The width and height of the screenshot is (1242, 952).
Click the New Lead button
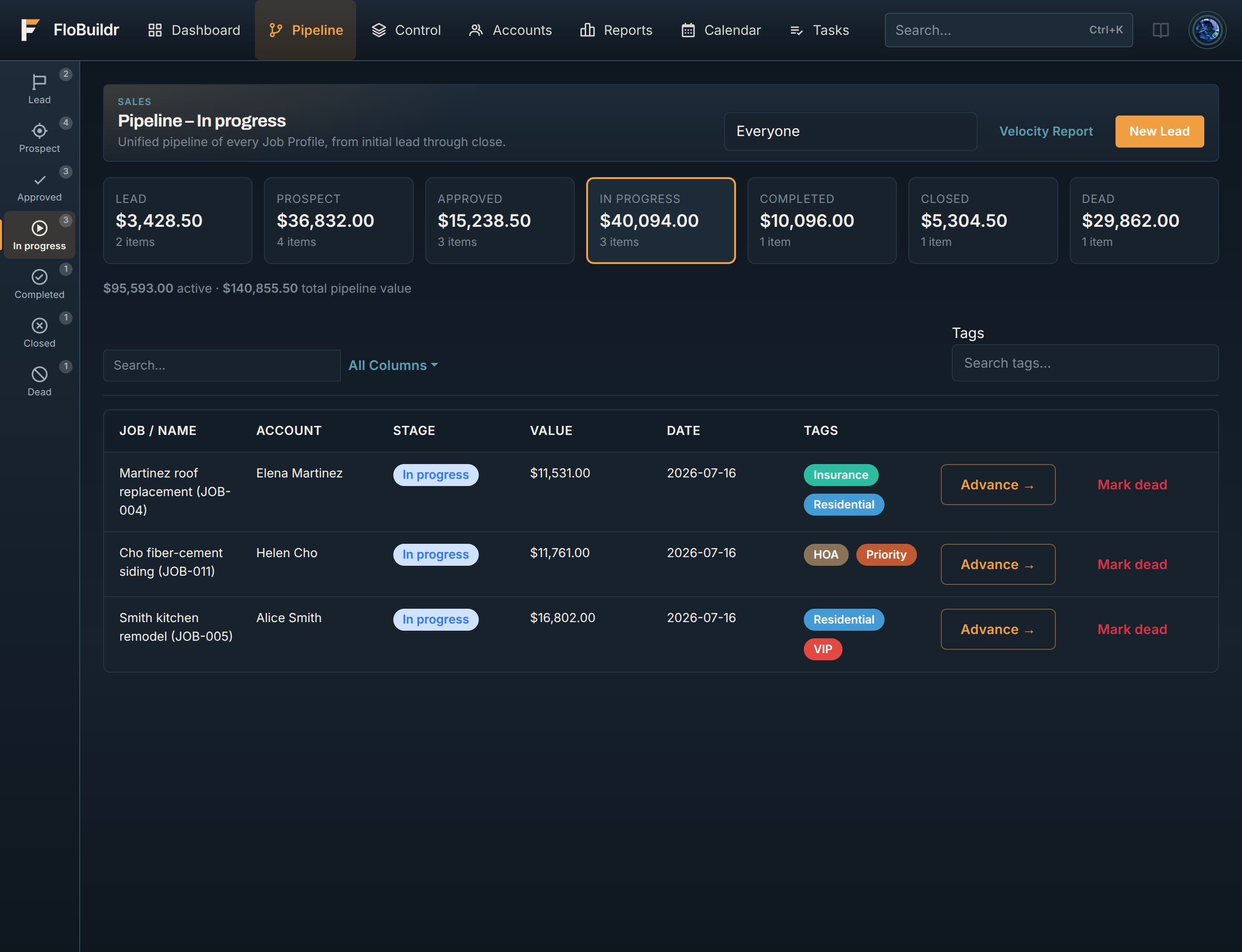point(1159,131)
